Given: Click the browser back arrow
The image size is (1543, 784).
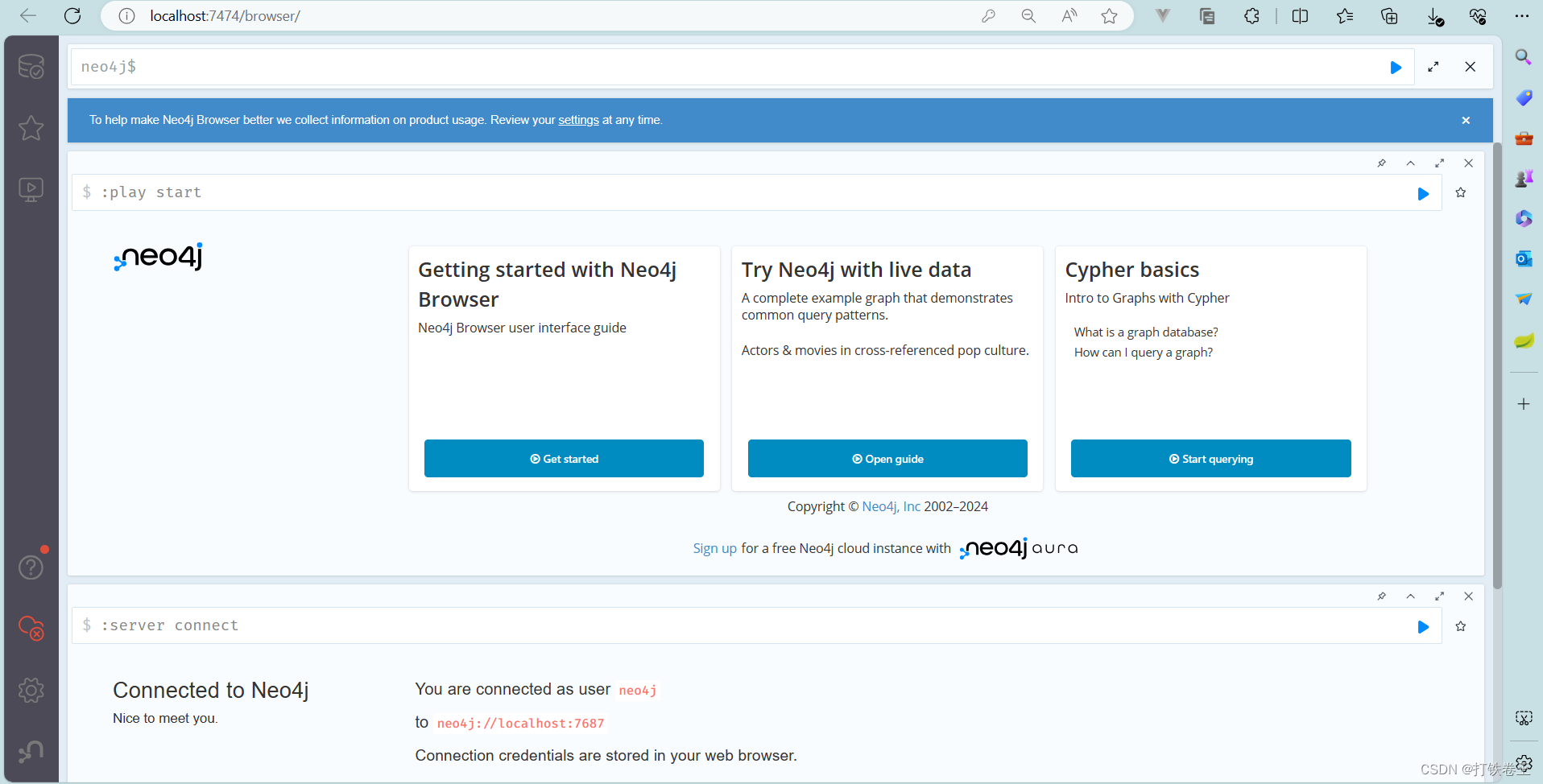Looking at the screenshot, I should point(28,16).
